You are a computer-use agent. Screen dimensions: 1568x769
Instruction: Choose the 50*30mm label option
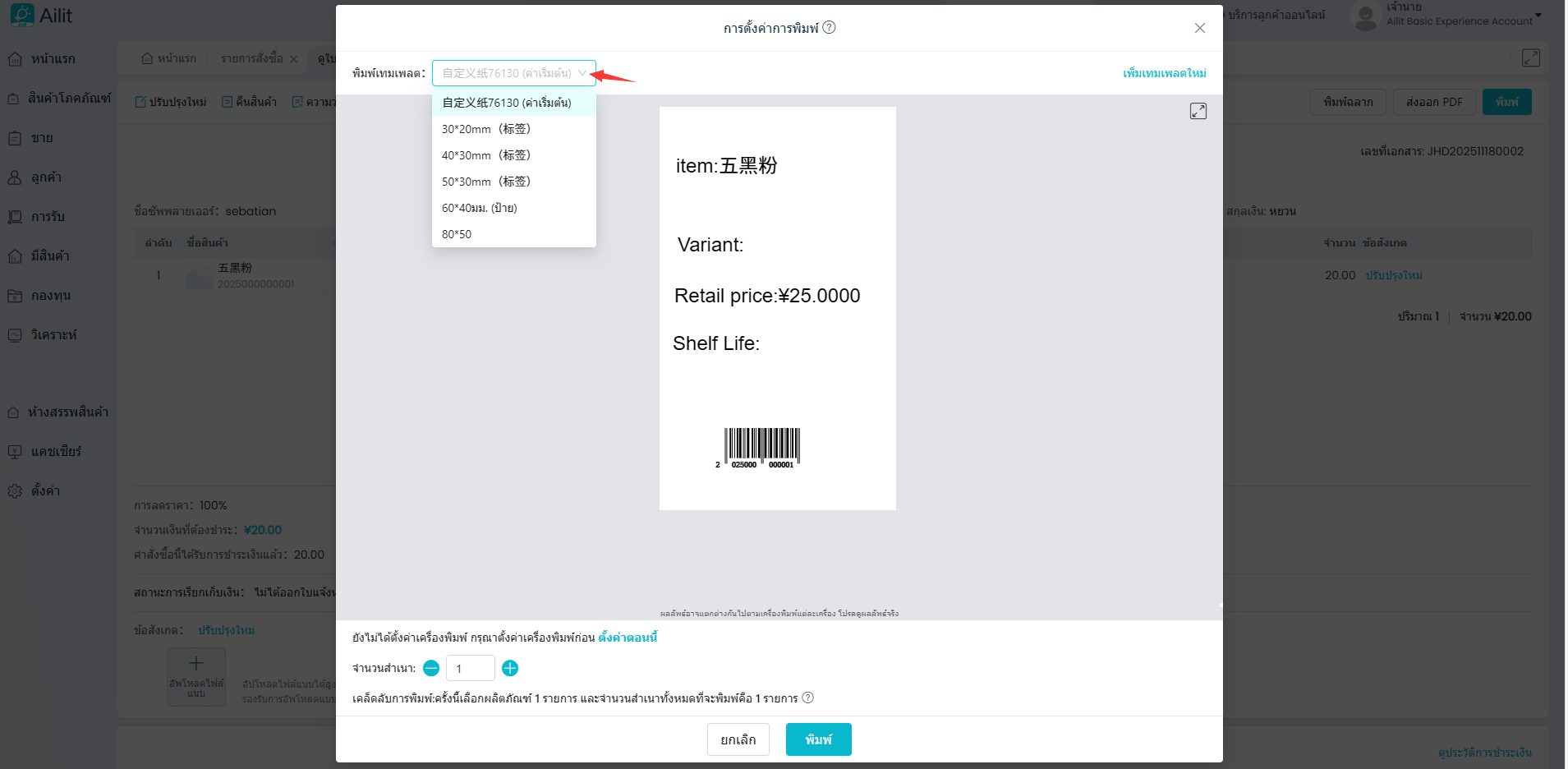[x=486, y=182]
